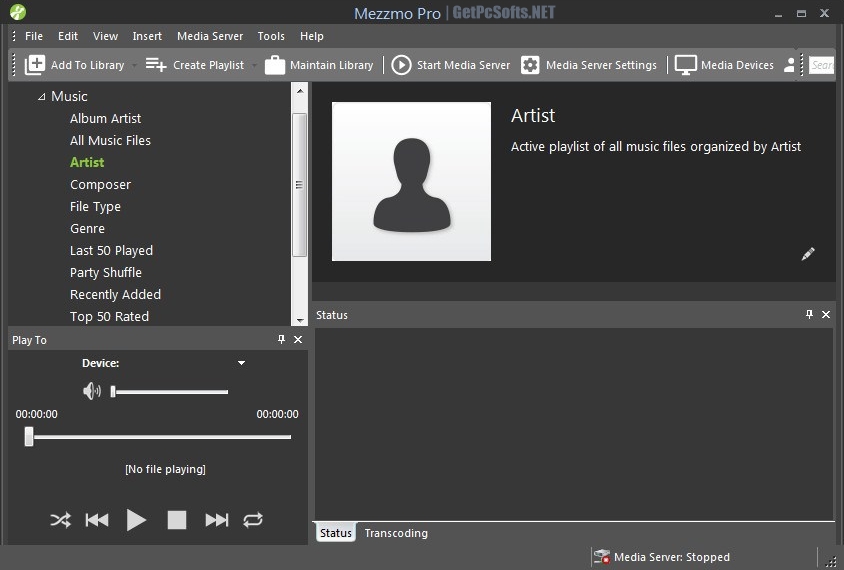The height and width of the screenshot is (570, 844).
Task: Click the Maintain Library label
Action: (332, 65)
